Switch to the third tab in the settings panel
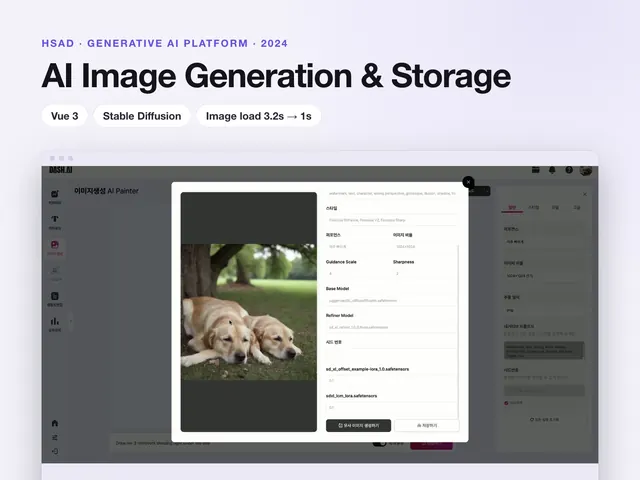640x480 pixels. tap(555, 207)
